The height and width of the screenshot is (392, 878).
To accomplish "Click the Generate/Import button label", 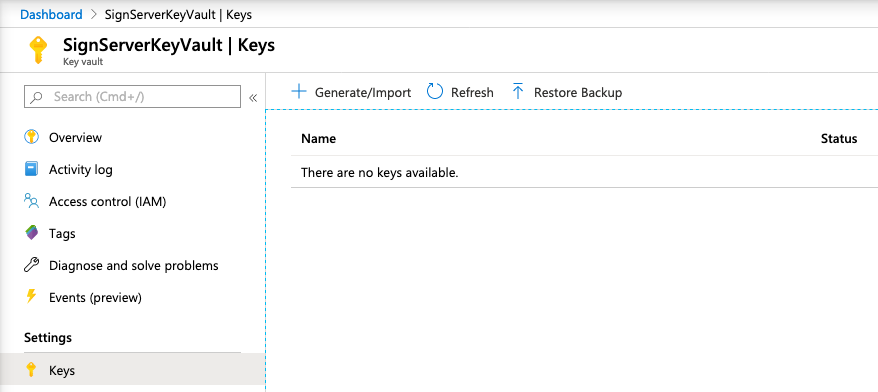I will [x=363, y=92].
